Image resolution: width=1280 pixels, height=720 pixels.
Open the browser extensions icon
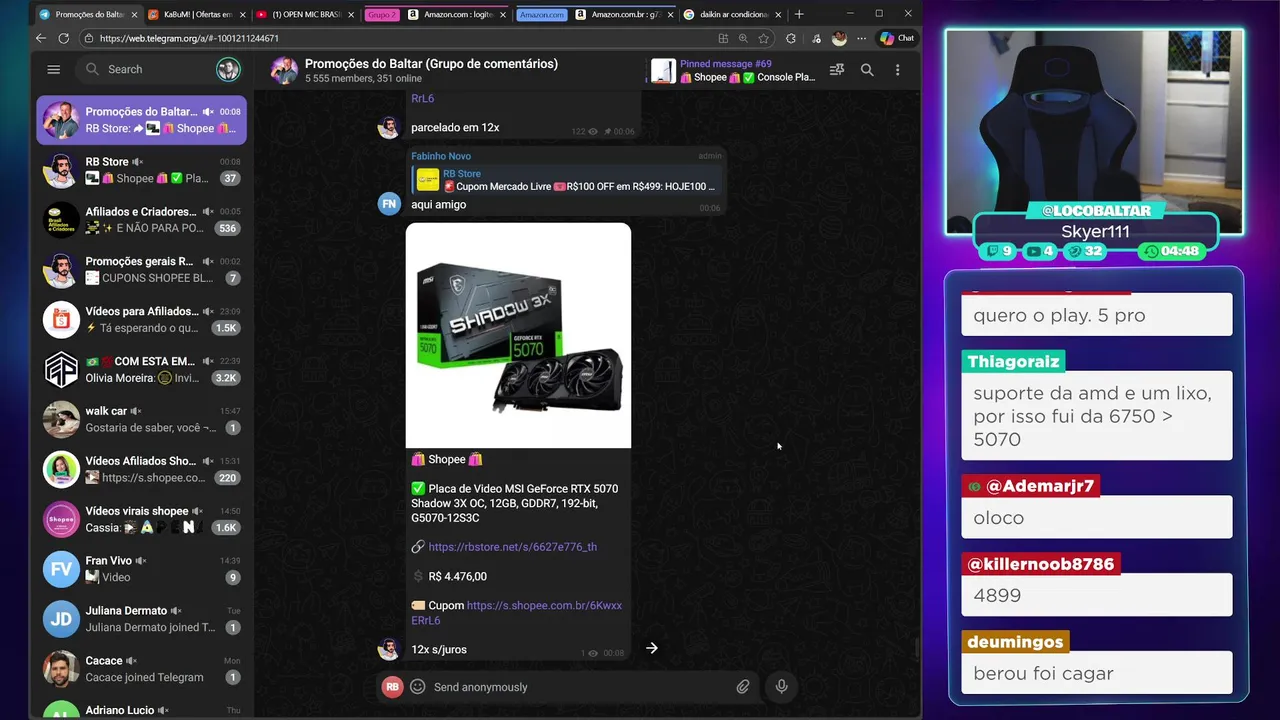coord(791,38)
